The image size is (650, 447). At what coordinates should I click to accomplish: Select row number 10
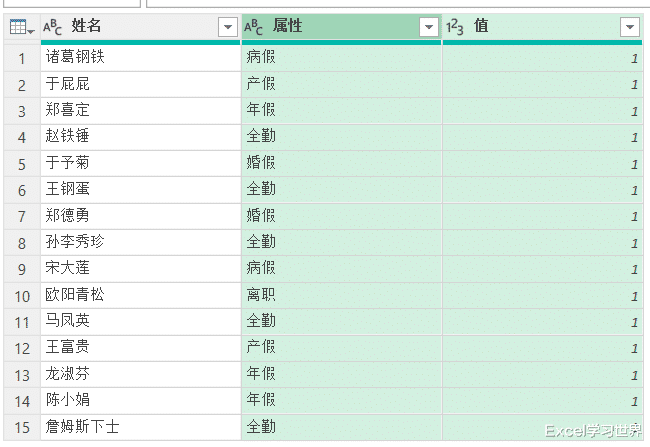point(20,295)
